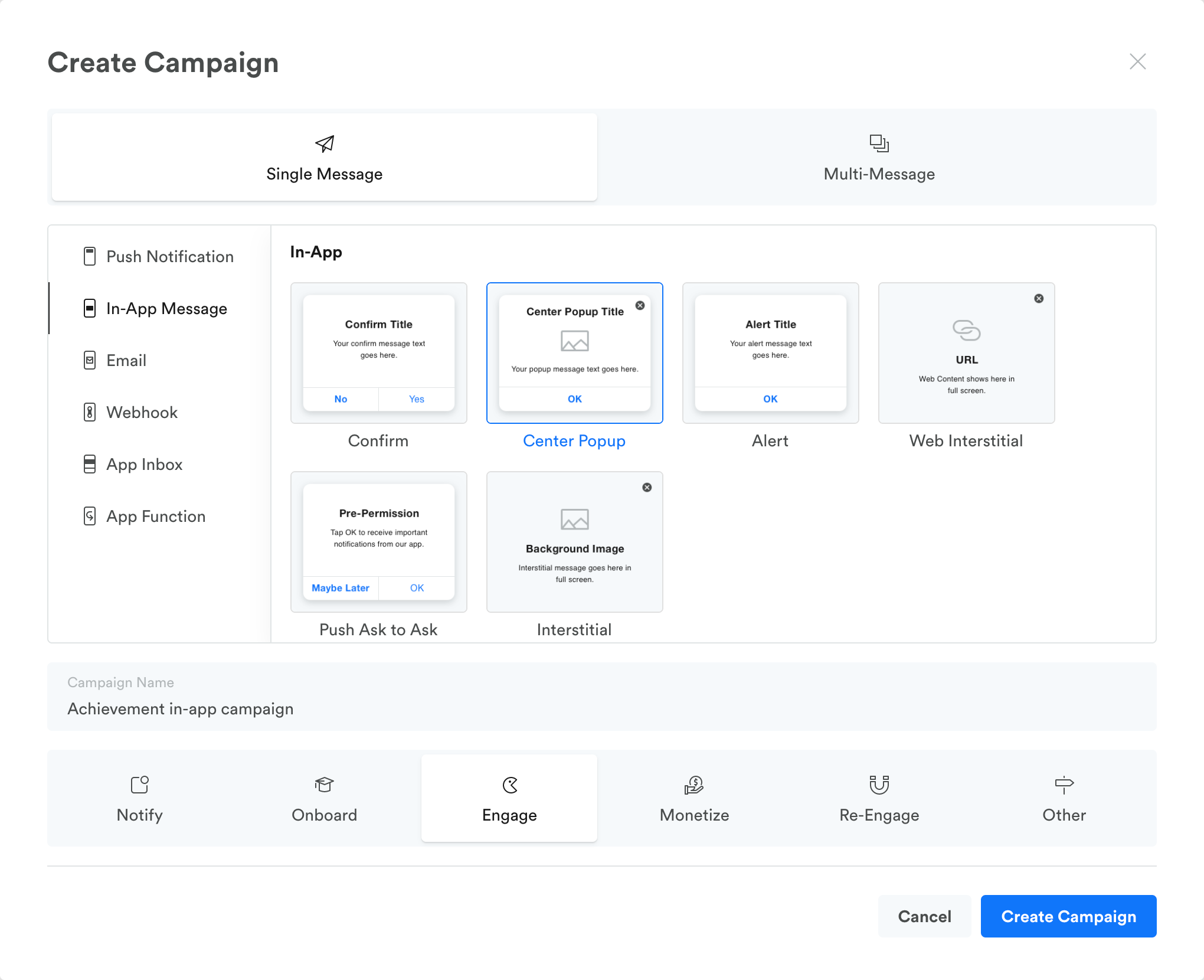This screenshot has width=1204, height=980.
Task: Switch to Multi-Message tab
Action: click(x=878, y=157)
